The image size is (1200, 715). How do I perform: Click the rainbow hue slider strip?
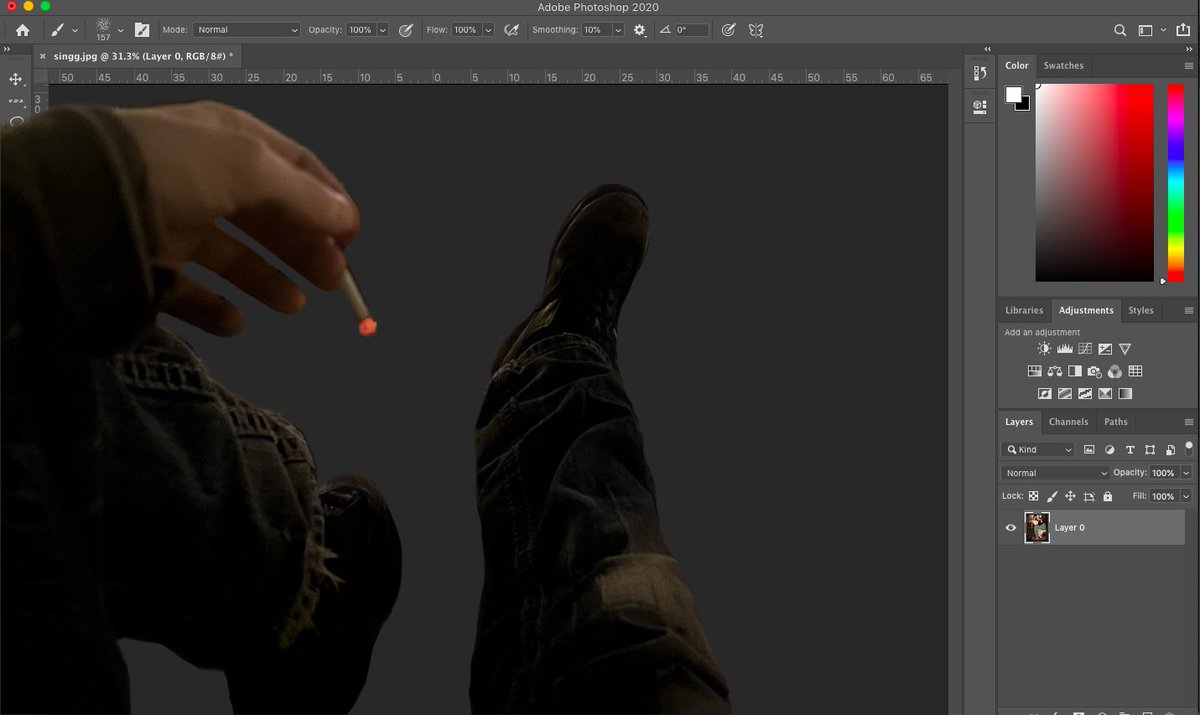pos(1175,182)
